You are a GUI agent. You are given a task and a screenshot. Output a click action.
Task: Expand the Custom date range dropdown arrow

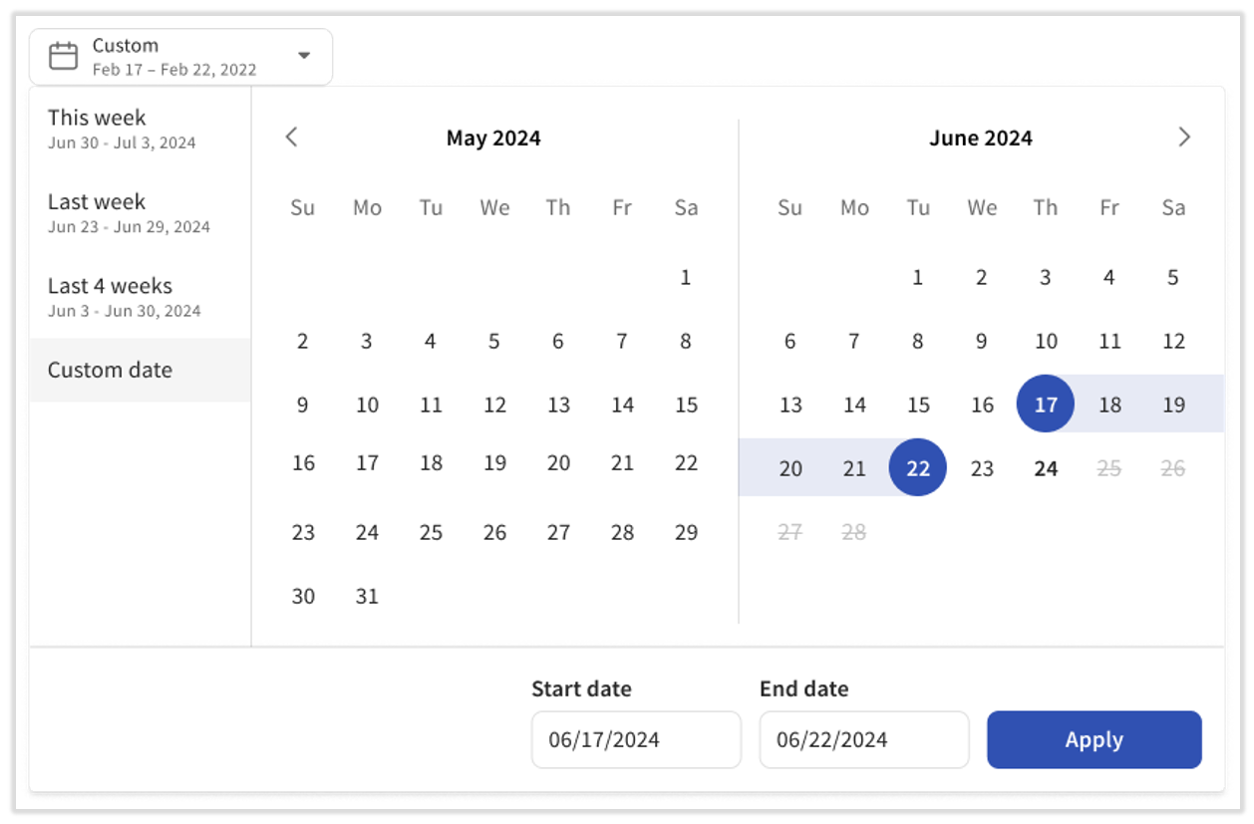coord(304,56)
